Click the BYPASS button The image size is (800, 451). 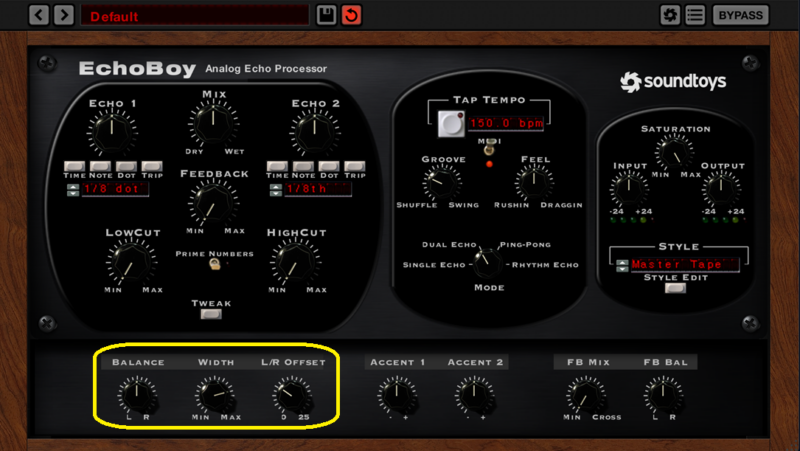pos(741,15)
